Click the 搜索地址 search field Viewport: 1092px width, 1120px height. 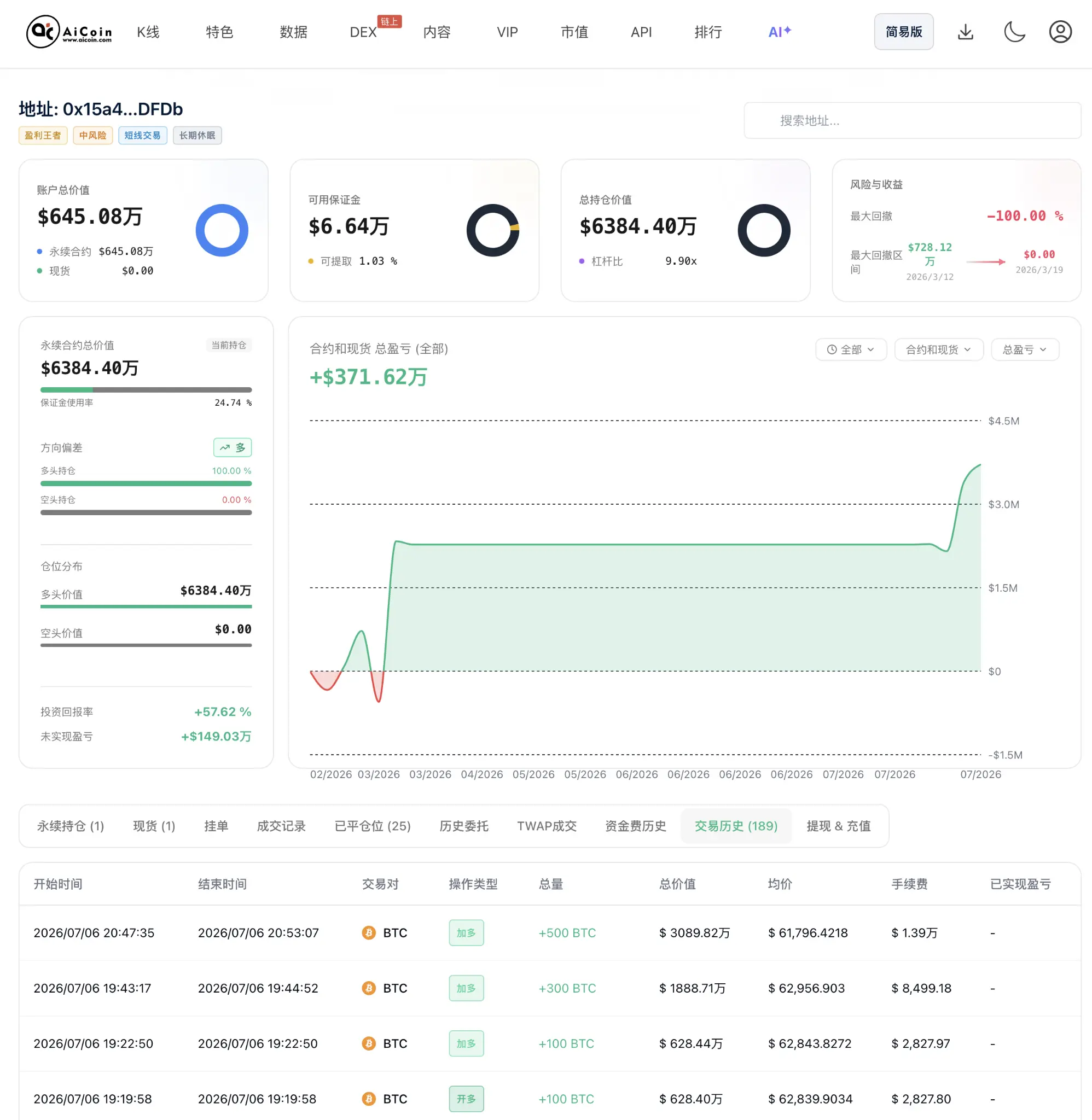[912, 120]
